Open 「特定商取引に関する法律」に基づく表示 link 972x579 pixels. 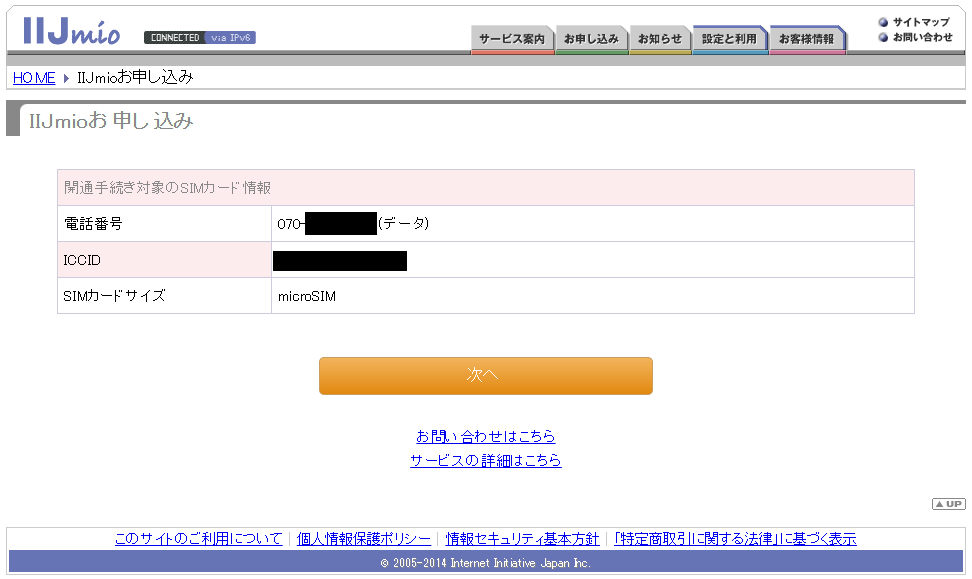(x=735, y=539)
